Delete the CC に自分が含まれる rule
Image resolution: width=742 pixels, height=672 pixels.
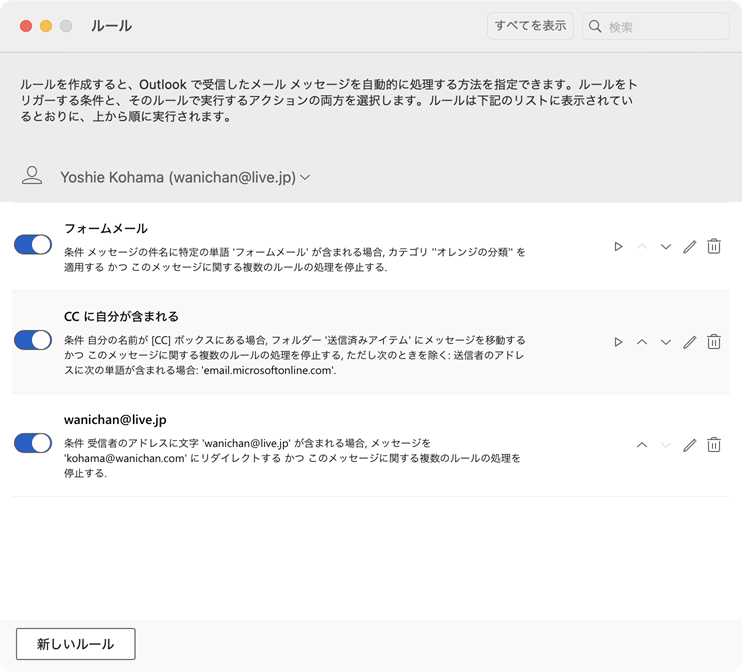coord(714,342)
